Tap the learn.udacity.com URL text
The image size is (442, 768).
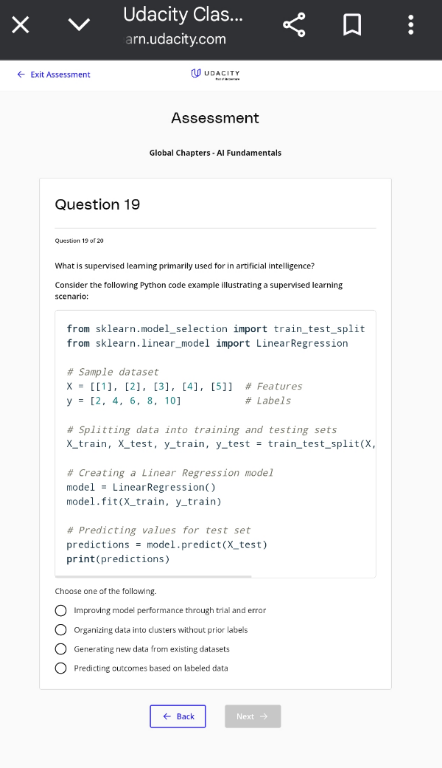pos(176,39)
